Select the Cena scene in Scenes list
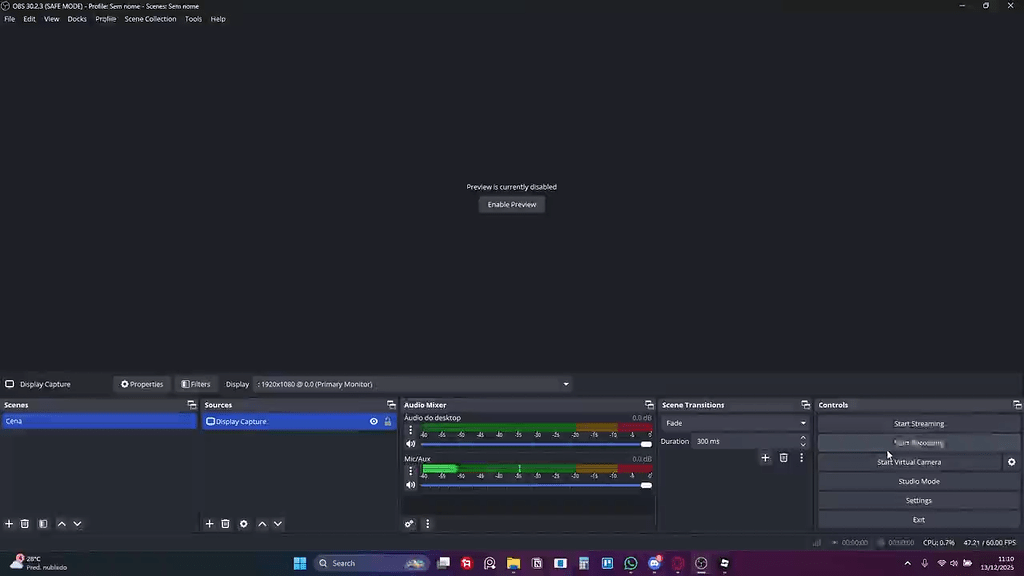 pos(60,421)
